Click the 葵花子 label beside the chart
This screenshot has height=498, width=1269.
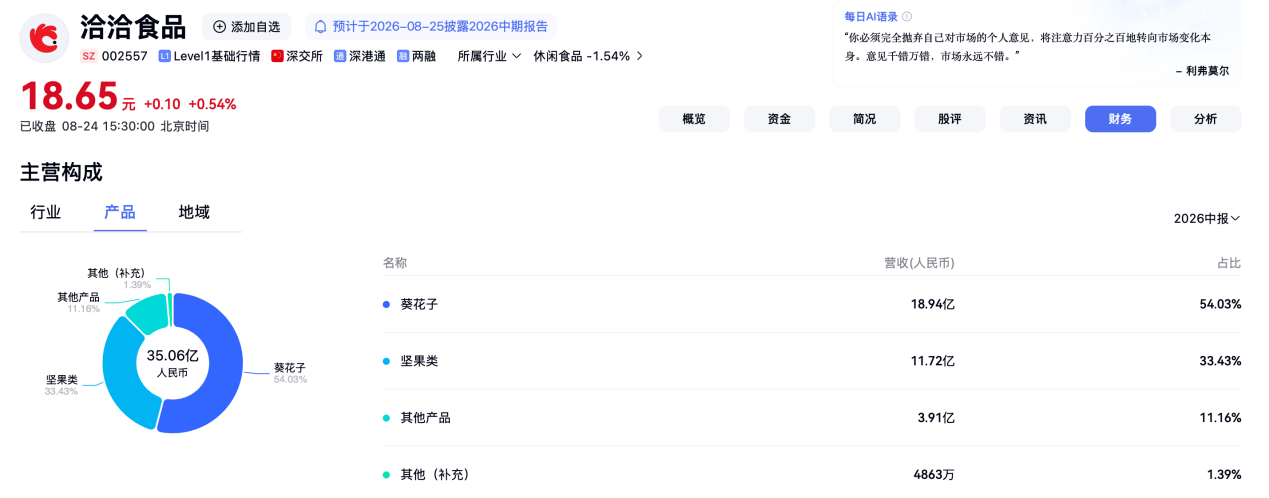(290, 368)
